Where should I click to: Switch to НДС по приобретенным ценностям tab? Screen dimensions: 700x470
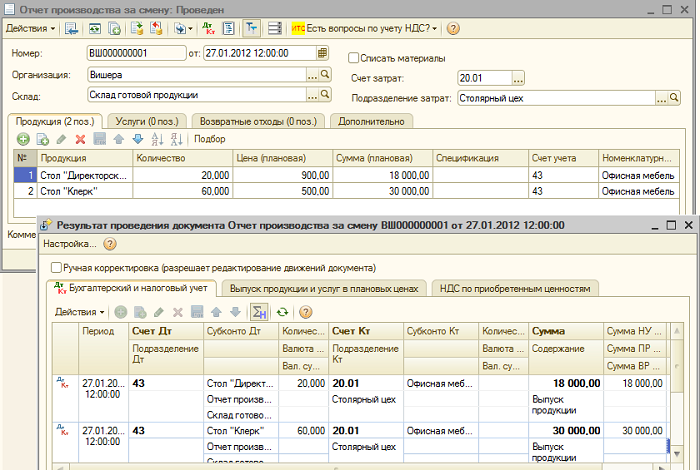point(515,289)
